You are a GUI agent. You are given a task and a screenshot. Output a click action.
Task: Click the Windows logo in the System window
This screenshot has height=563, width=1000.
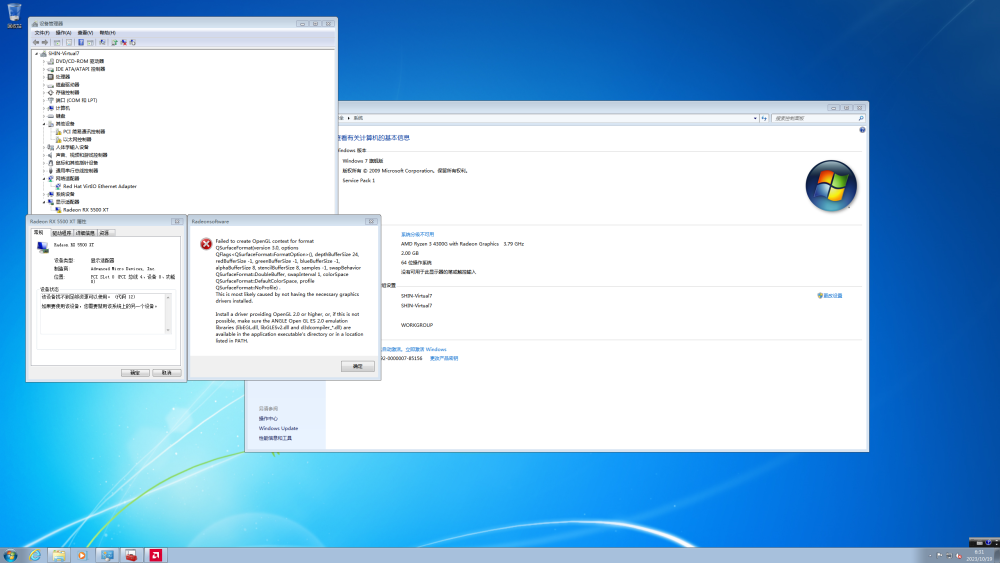click(831, 186)
